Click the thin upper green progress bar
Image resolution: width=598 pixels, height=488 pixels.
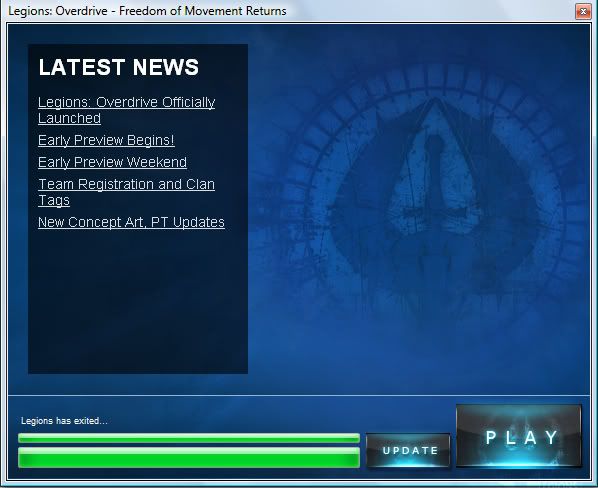click(x=189, y=438)
